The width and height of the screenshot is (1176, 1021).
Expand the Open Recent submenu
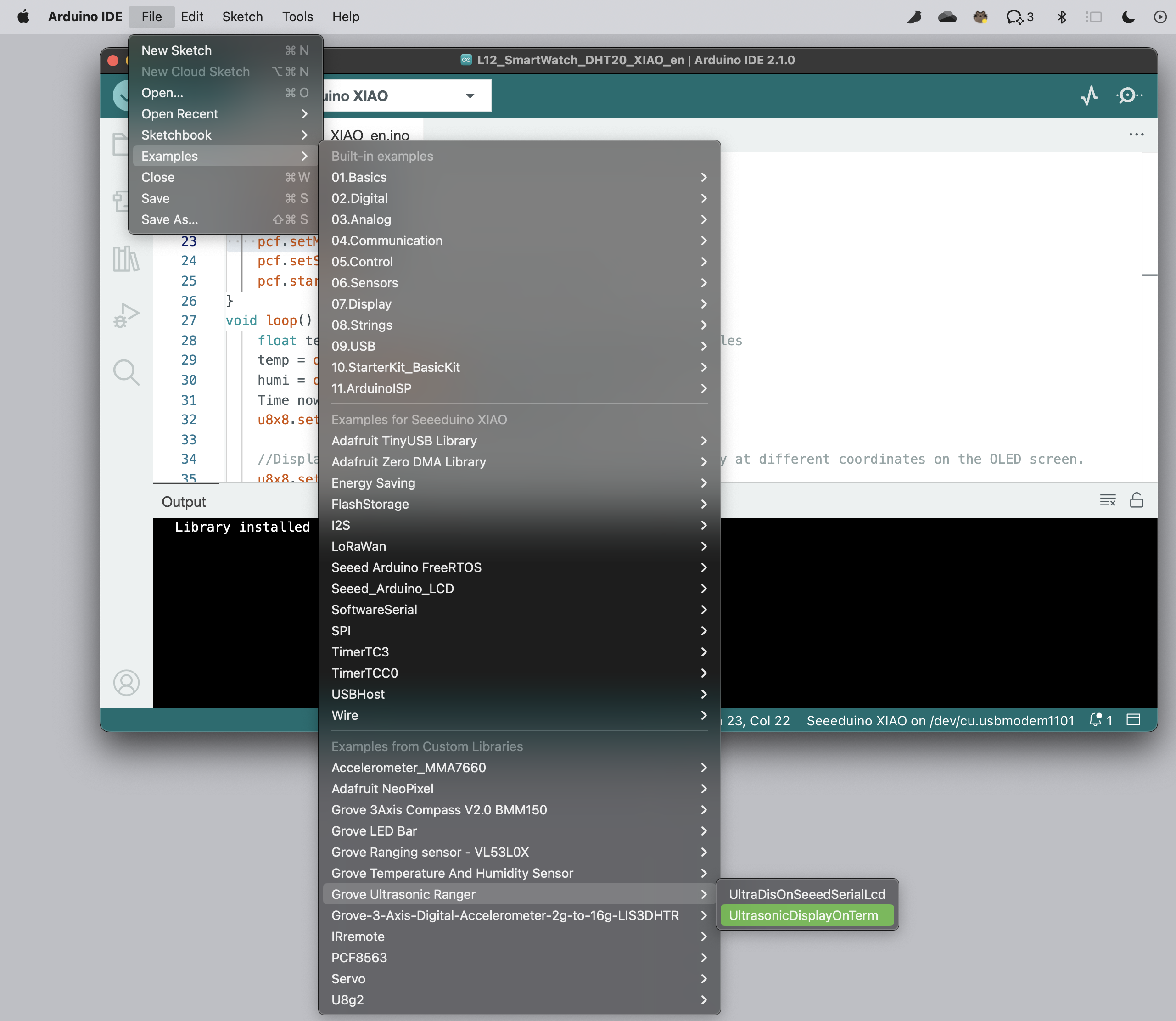pos(226,114)
